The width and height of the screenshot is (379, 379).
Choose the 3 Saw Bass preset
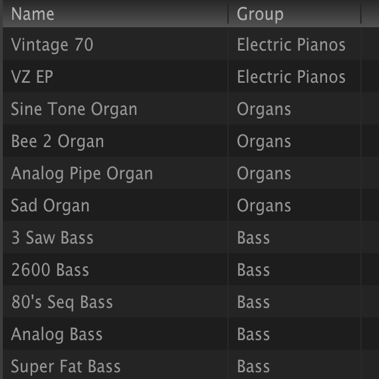click(52, 238)
